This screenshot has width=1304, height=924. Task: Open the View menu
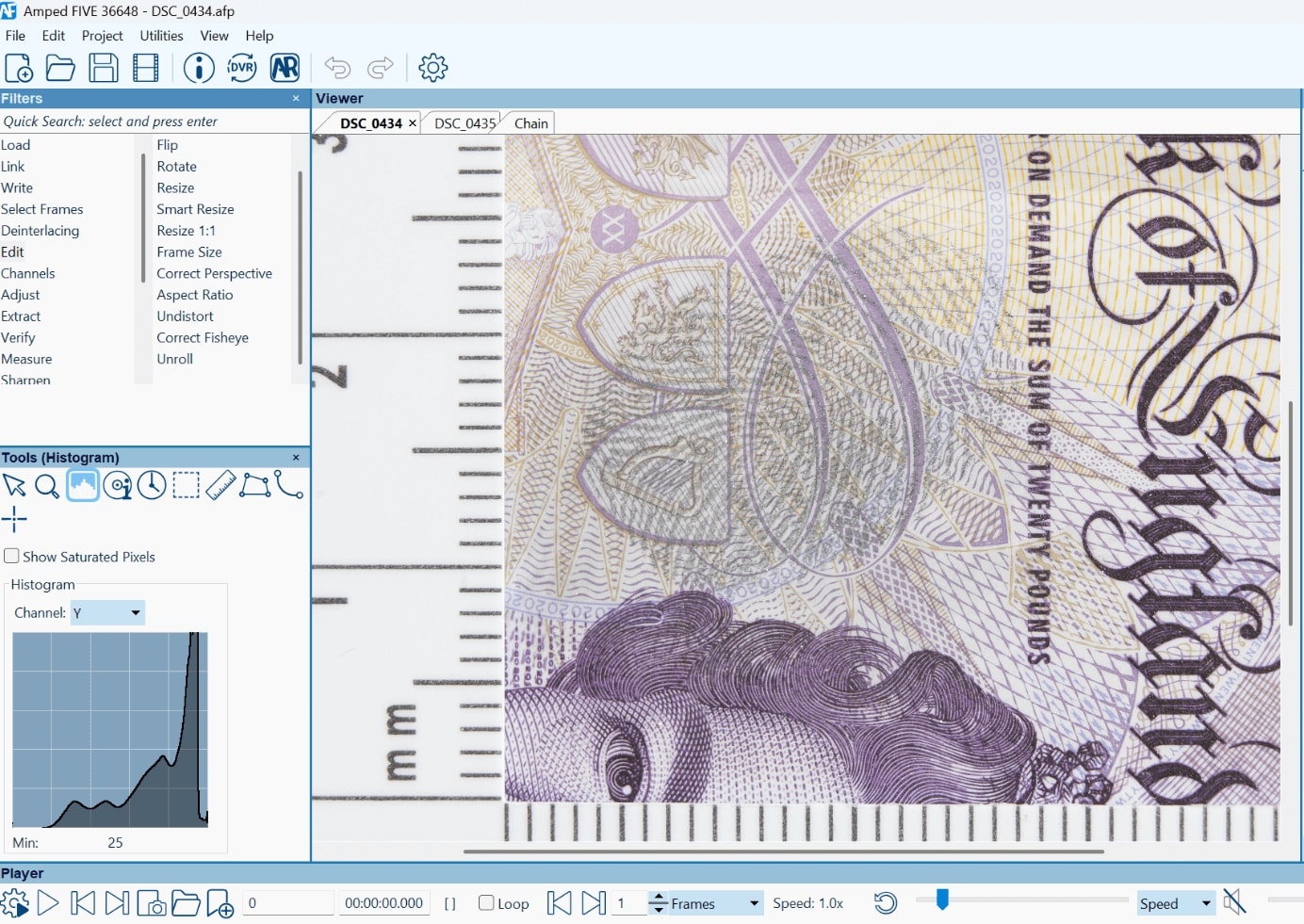(214, 36)
